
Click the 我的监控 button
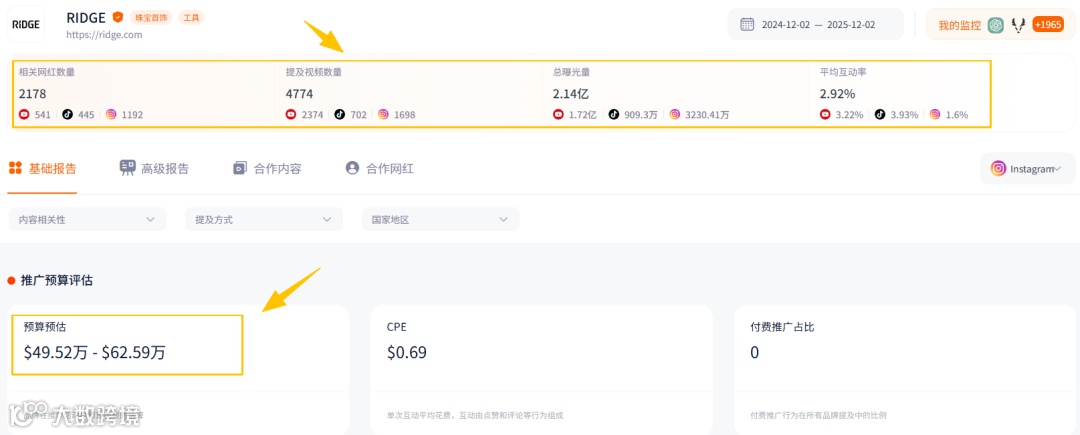click(959, 25)
